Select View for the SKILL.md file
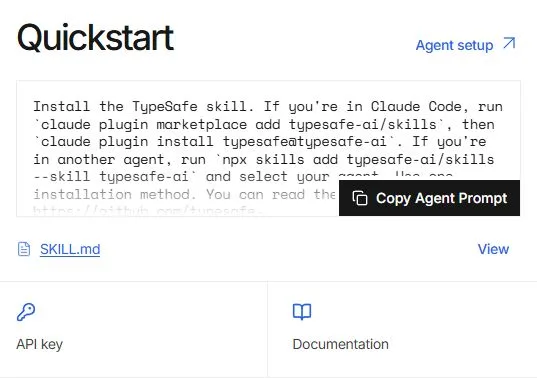537x378 pixels. [x=493, y=249]
